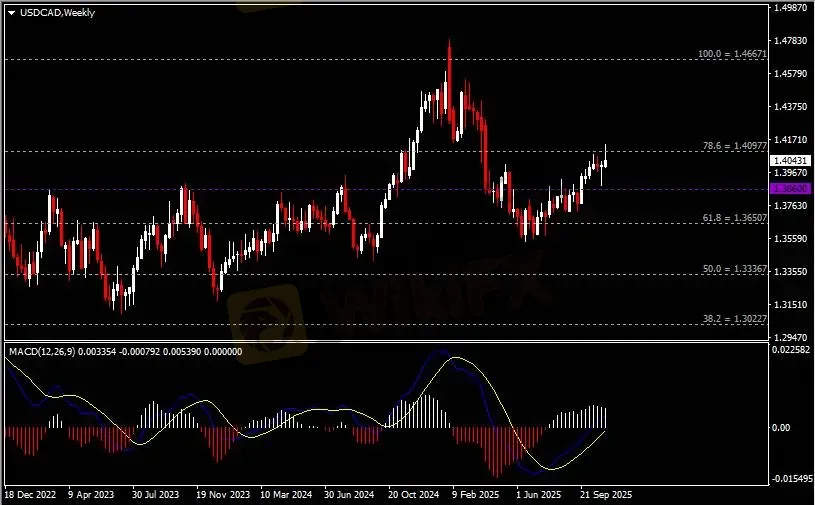Click the 50.0 = 1.33367 Fibonacci level

pyautogui.click(x=734, y=269)
